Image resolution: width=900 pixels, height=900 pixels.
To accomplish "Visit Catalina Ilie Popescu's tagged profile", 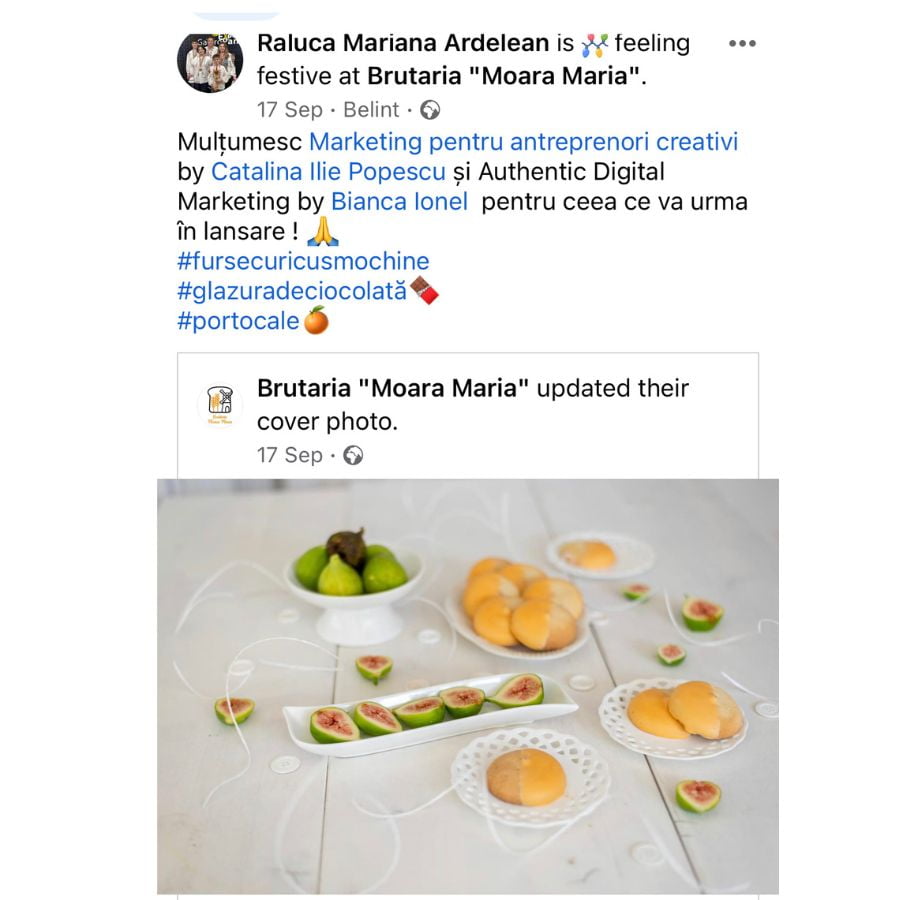I will (328, 172).
